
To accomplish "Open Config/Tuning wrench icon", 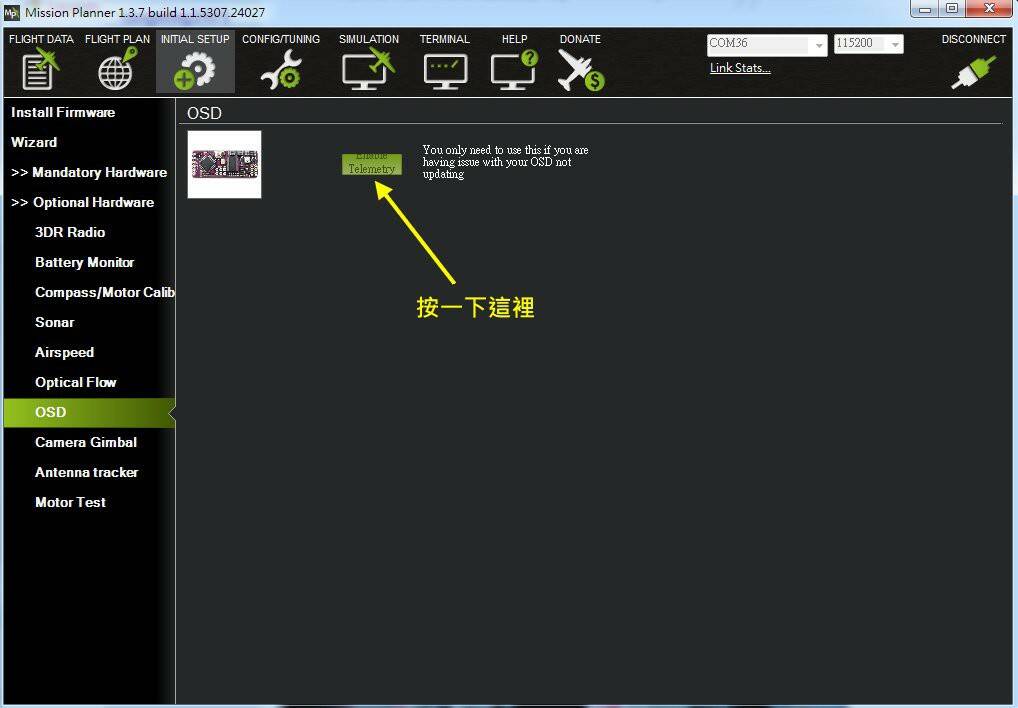I will click(x=281, y=70).
